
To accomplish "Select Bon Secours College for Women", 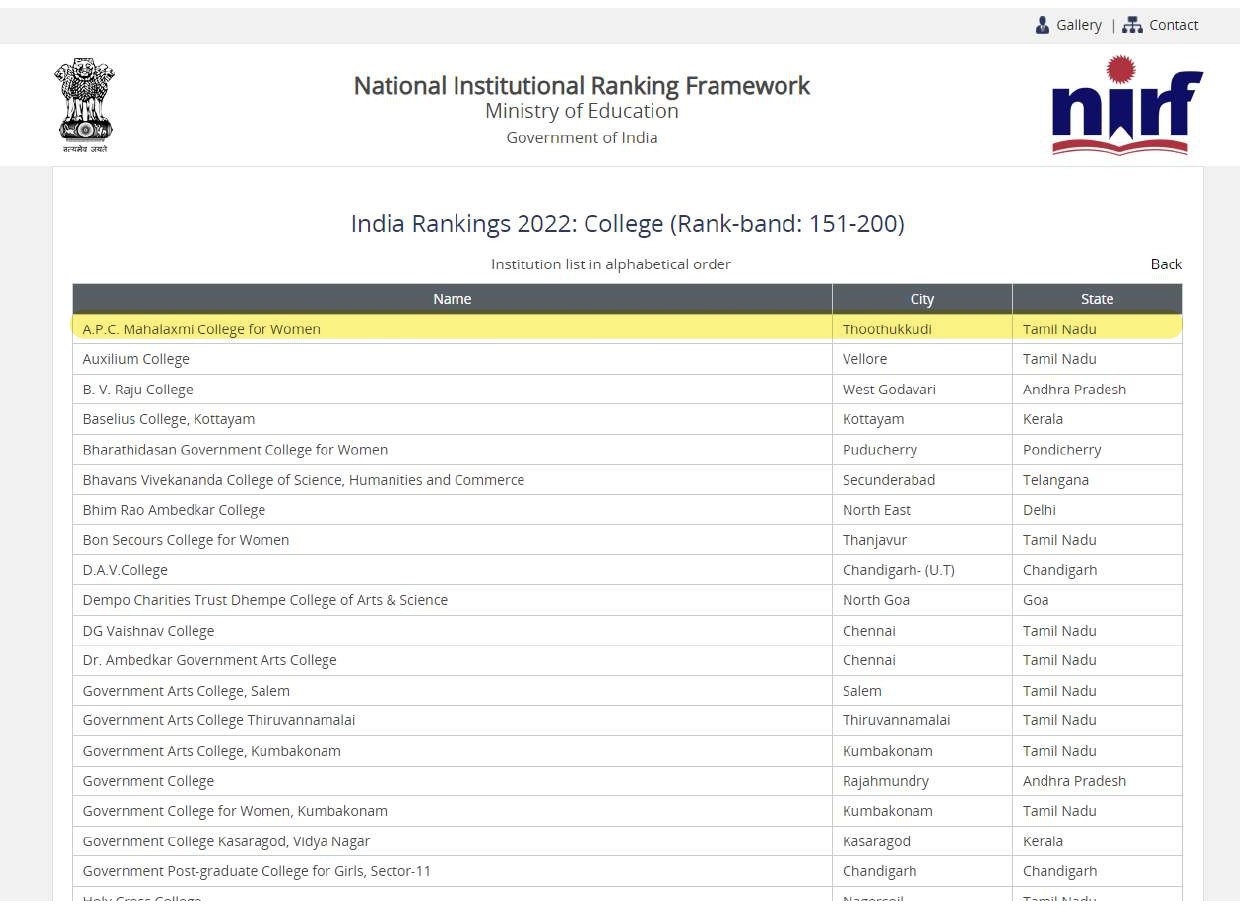I will point(186,540).
